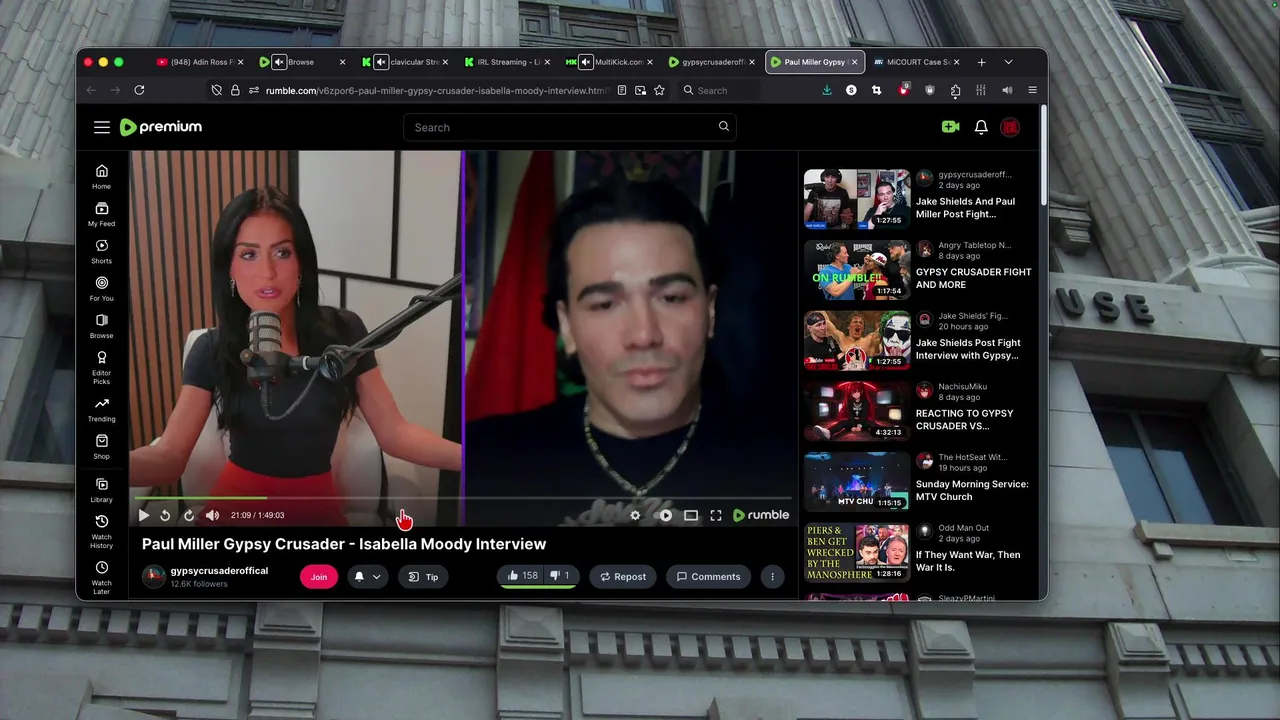Click the Join button
The width and height of the screenshot is (1280, 720).
[319, 576]
